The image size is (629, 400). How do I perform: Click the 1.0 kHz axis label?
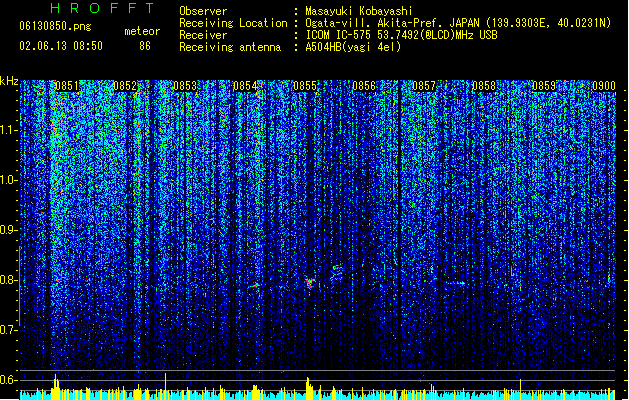[x=9, y=180]
